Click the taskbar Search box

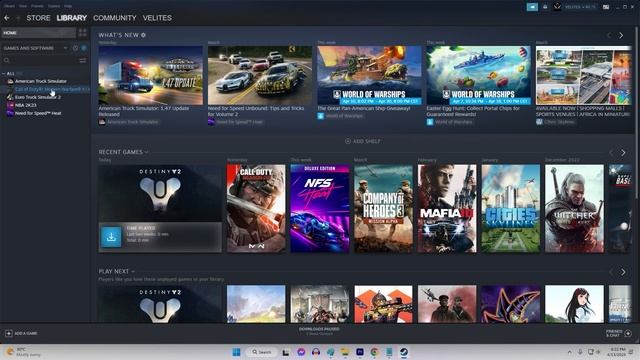(x=261, y=352)
